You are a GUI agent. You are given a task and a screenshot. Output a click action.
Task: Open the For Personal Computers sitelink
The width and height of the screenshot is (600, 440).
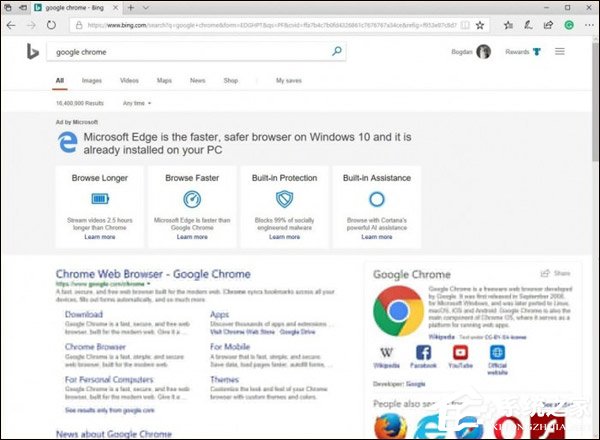(109, 380)
